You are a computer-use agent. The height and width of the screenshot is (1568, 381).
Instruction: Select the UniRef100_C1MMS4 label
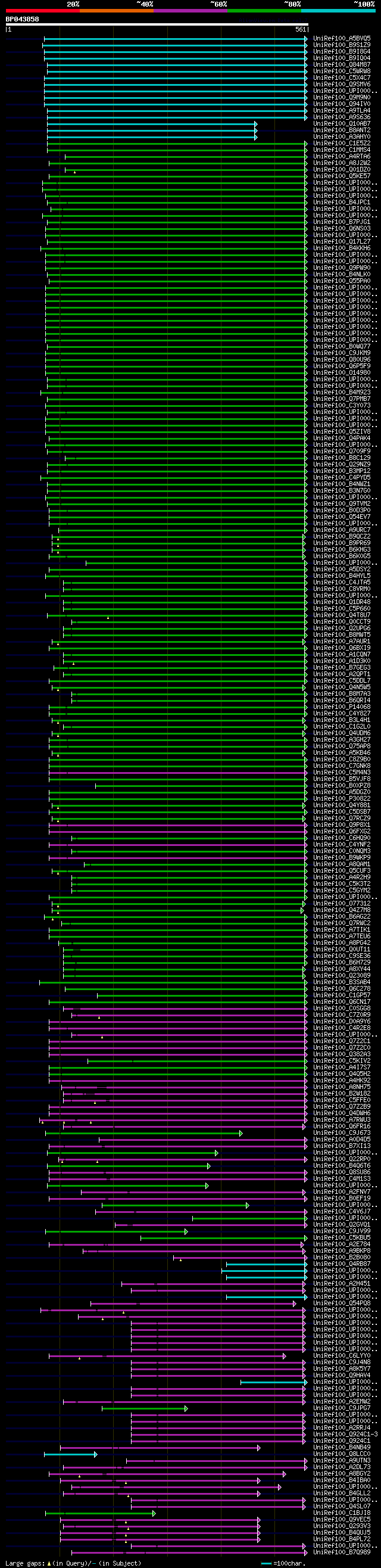click(x=342, y=150)
